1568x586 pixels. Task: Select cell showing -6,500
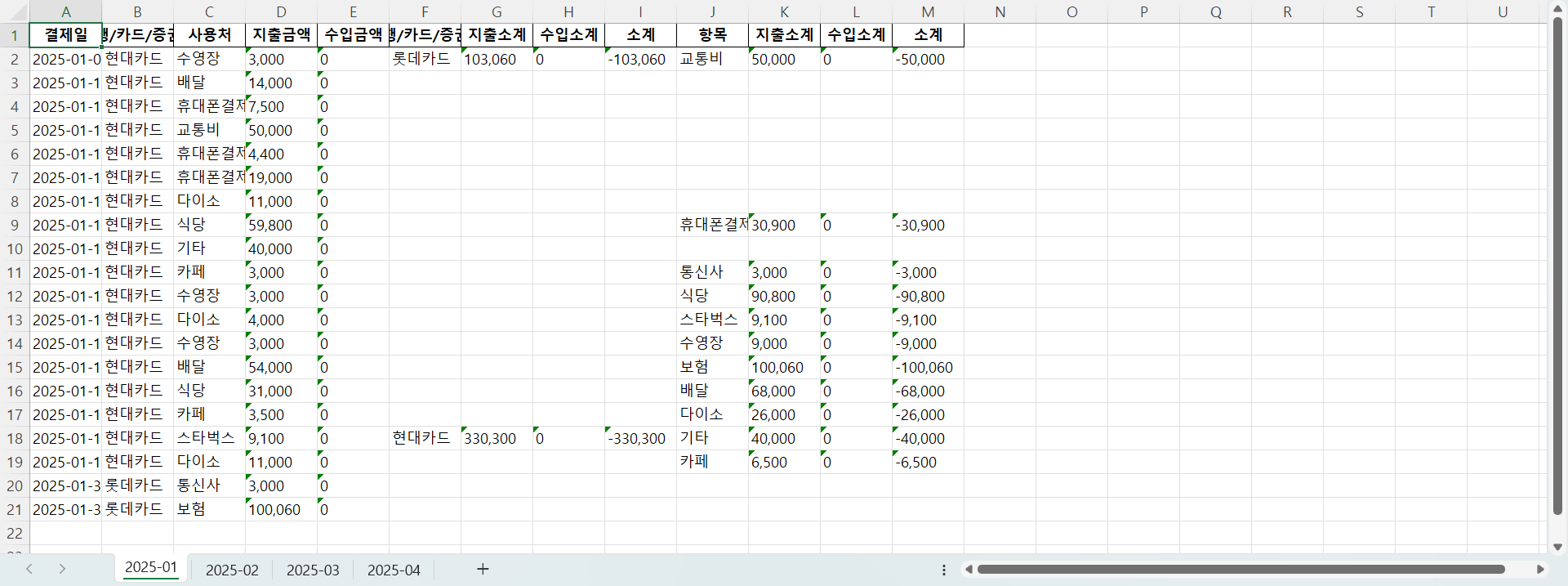click(x=928, y=462)
